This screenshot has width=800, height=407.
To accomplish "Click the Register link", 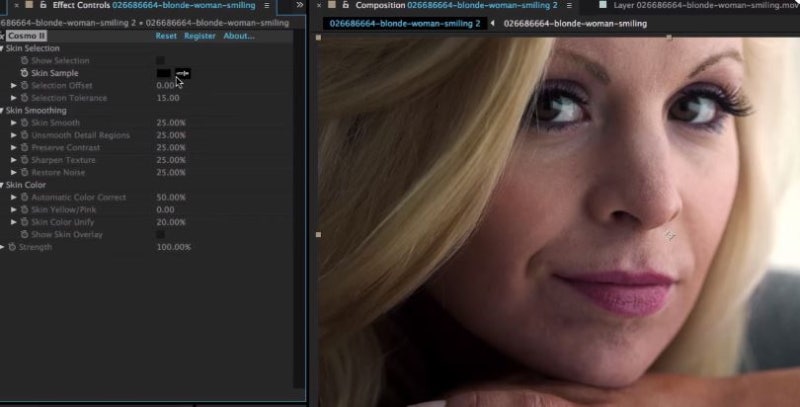I will 199,36.
